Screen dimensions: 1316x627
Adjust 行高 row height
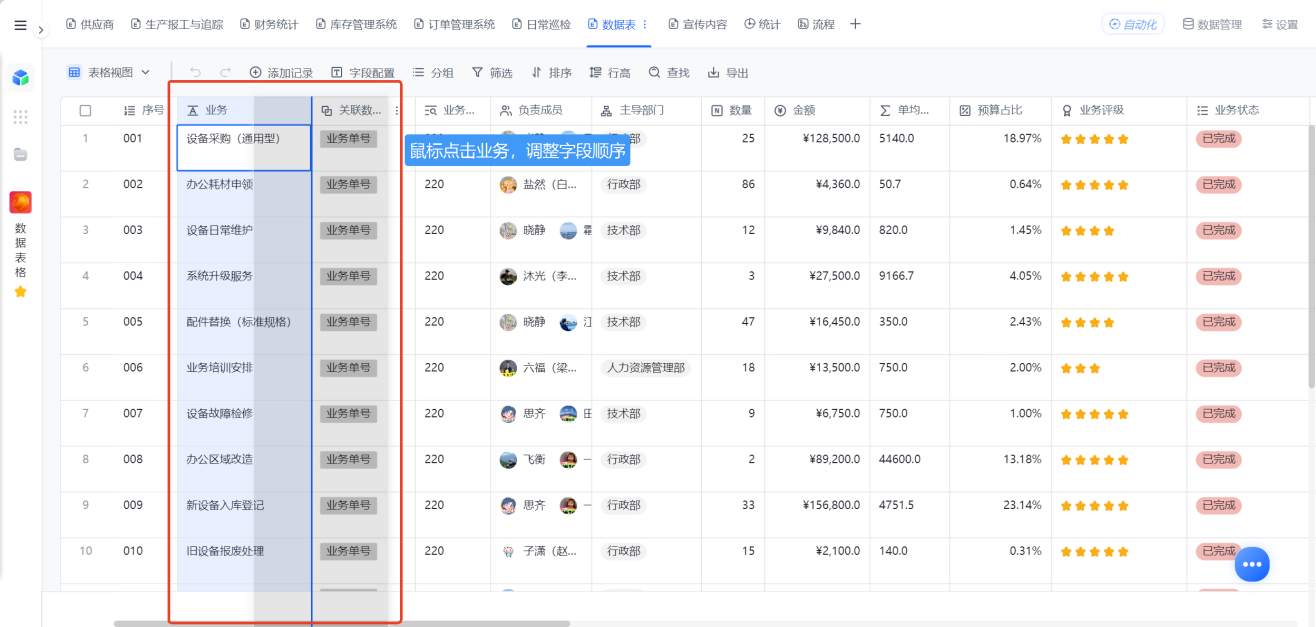(610, 73)
